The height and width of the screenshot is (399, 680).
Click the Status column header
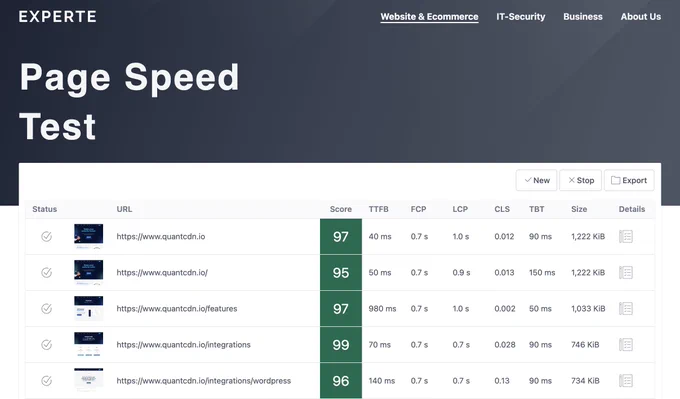point(44,209)
